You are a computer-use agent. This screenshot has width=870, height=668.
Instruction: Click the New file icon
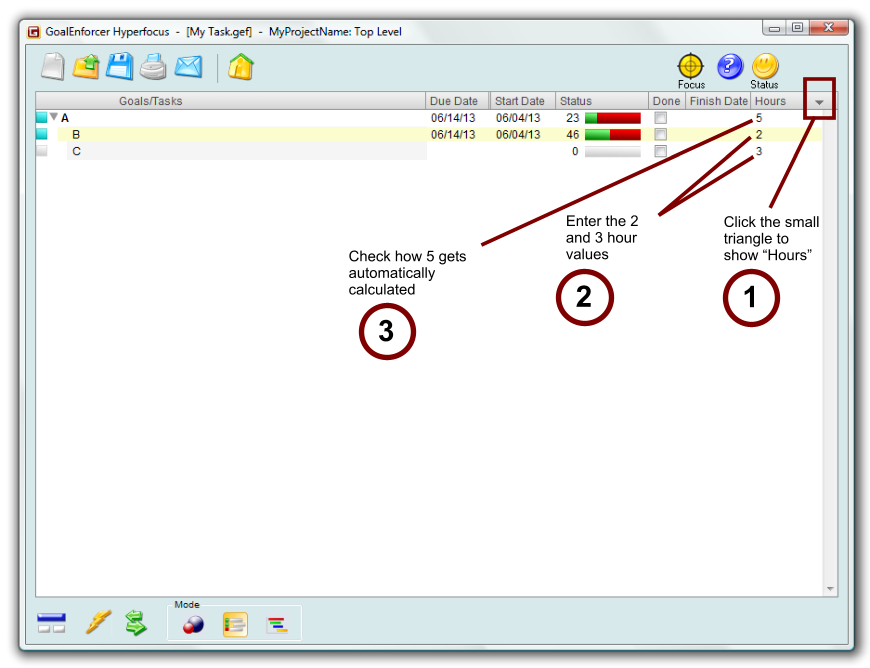[x=53, y=67]
